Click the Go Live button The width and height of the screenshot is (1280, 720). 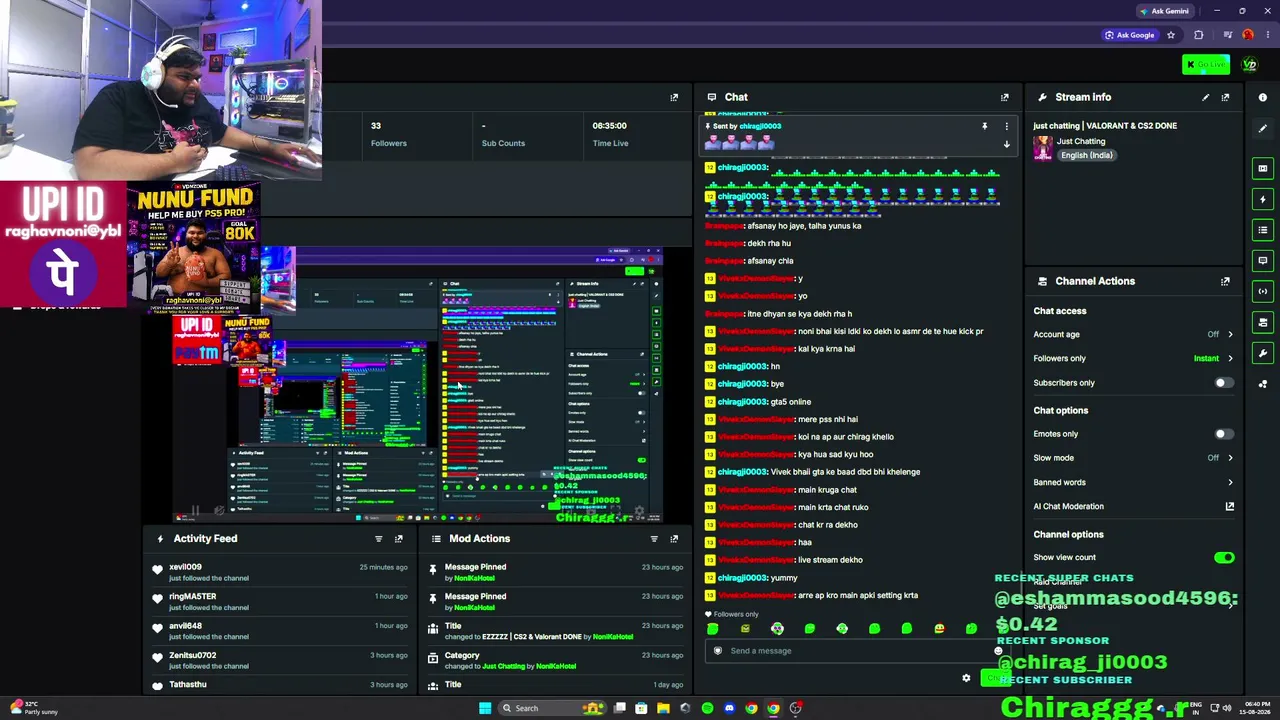1206,65
